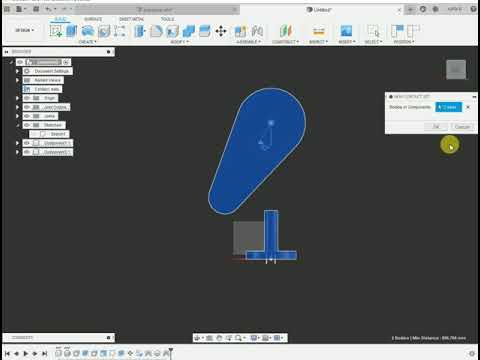This screenshot has width=480, height=360.
Task: Toggle visibility of Joint Origins folder
Action: [x=27, y=107]
